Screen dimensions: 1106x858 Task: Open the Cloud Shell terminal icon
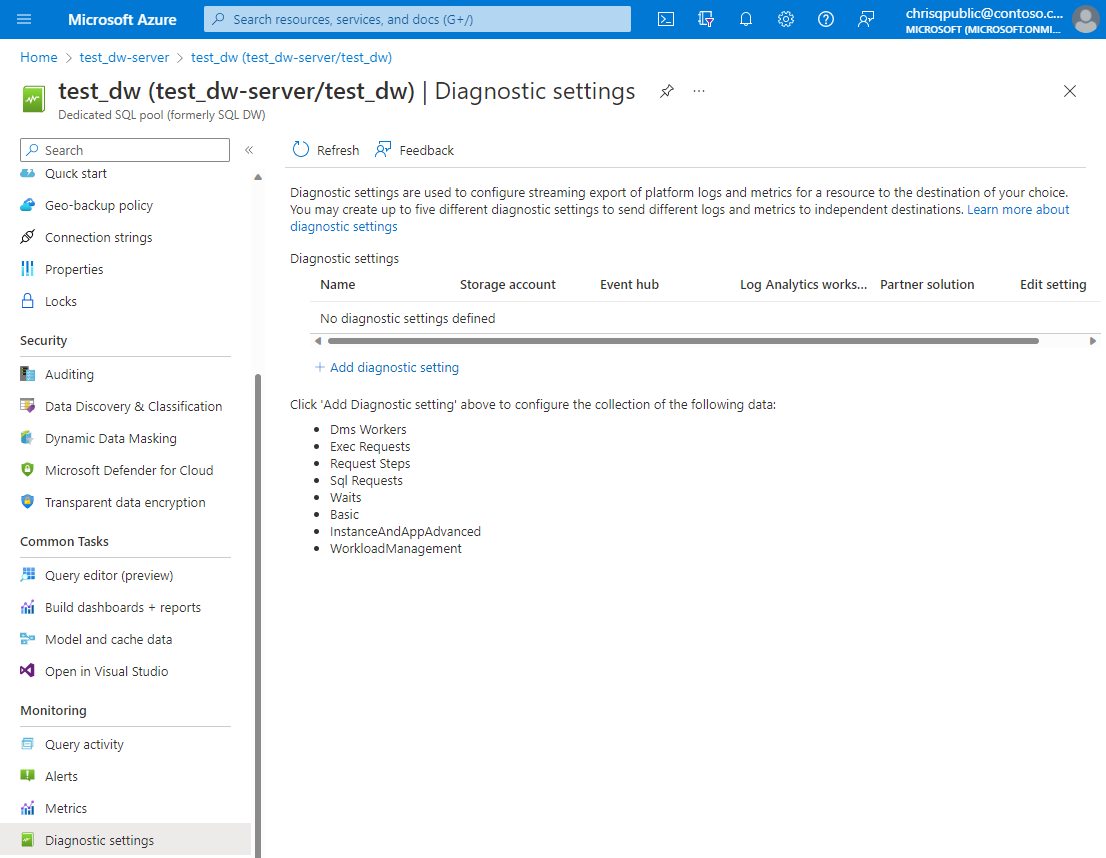click(x=665, y=19)
